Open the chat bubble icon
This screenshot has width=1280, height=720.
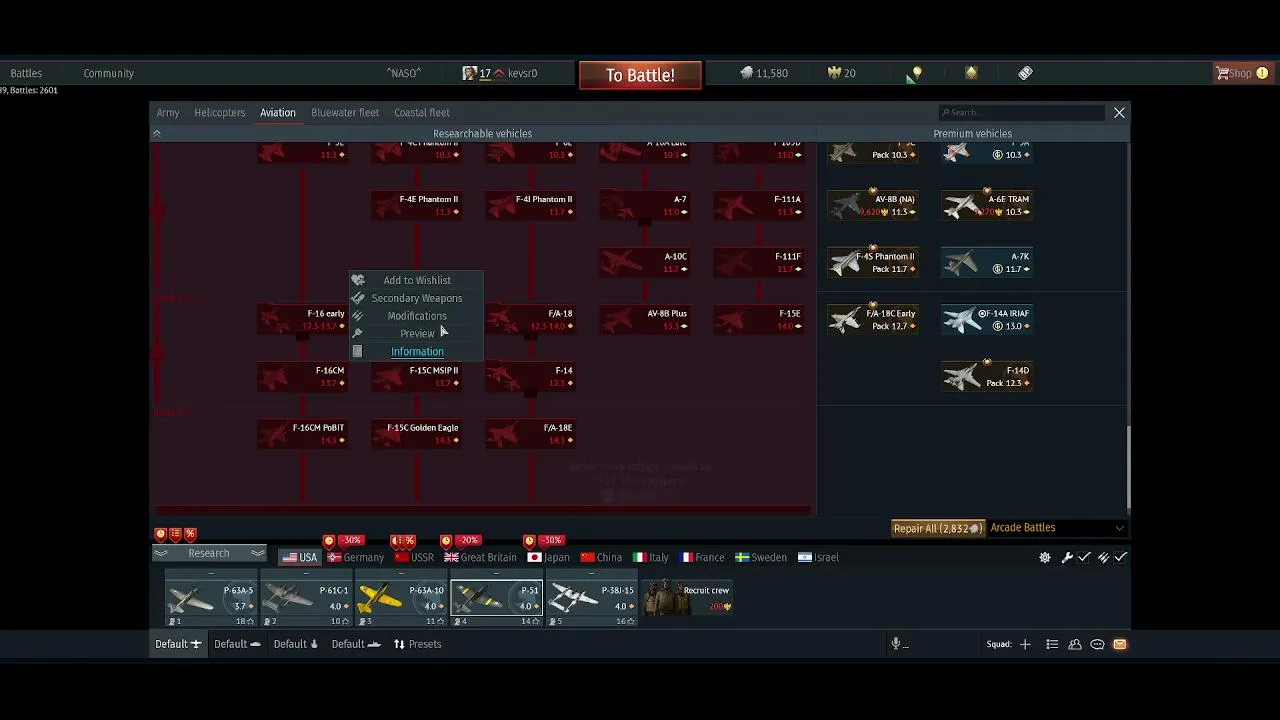point(1097,645)
